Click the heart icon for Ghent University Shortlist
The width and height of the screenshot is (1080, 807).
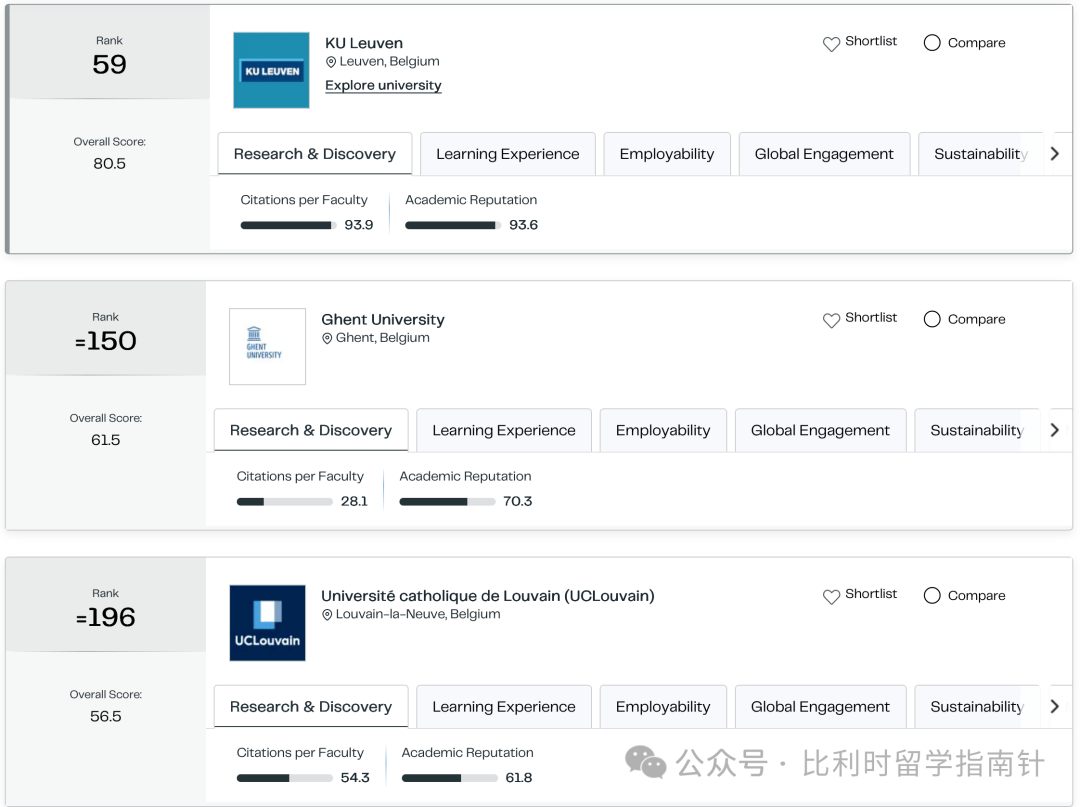(831, 320)
